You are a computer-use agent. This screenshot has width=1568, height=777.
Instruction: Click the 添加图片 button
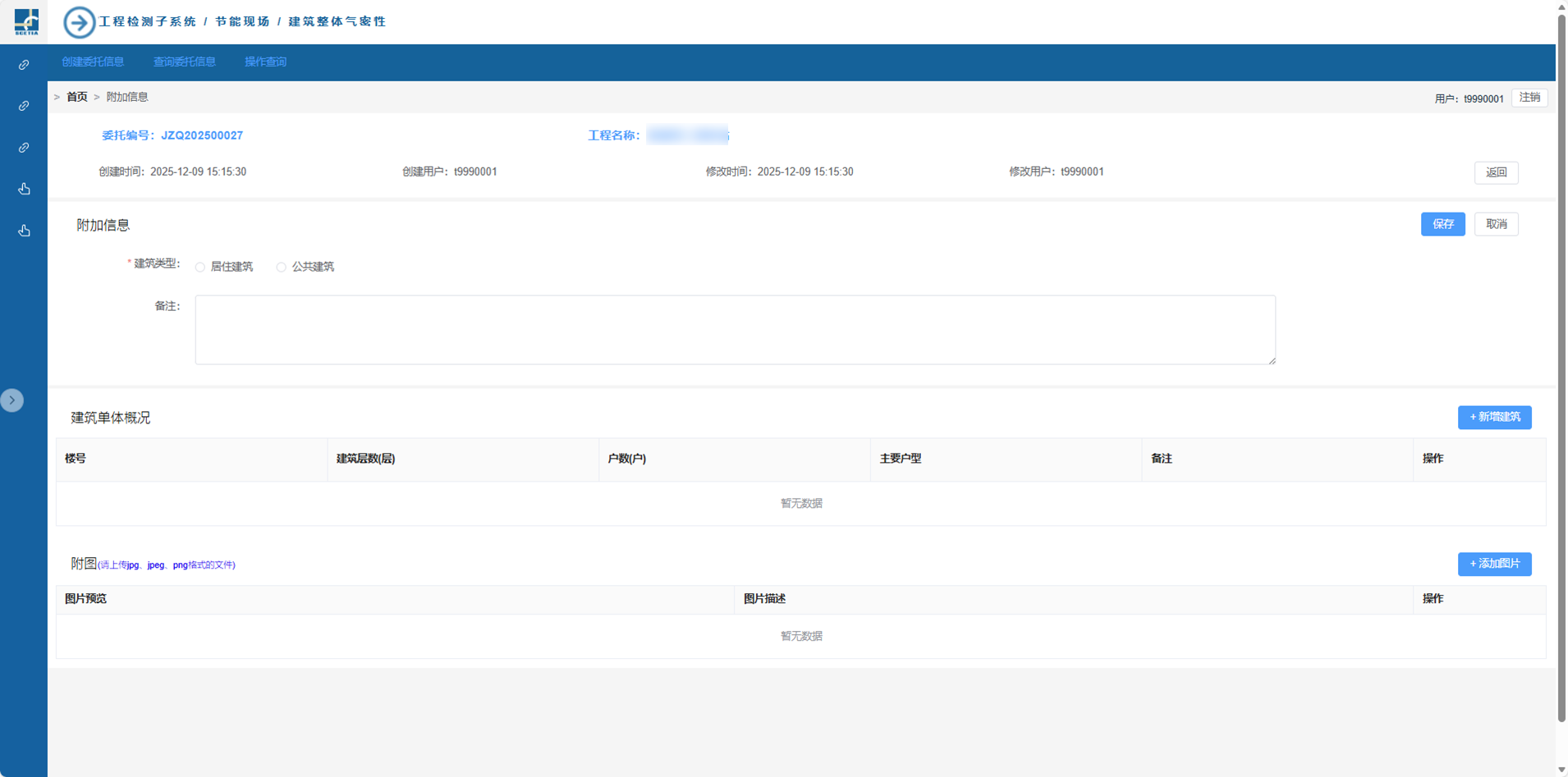pos(1494,564)
